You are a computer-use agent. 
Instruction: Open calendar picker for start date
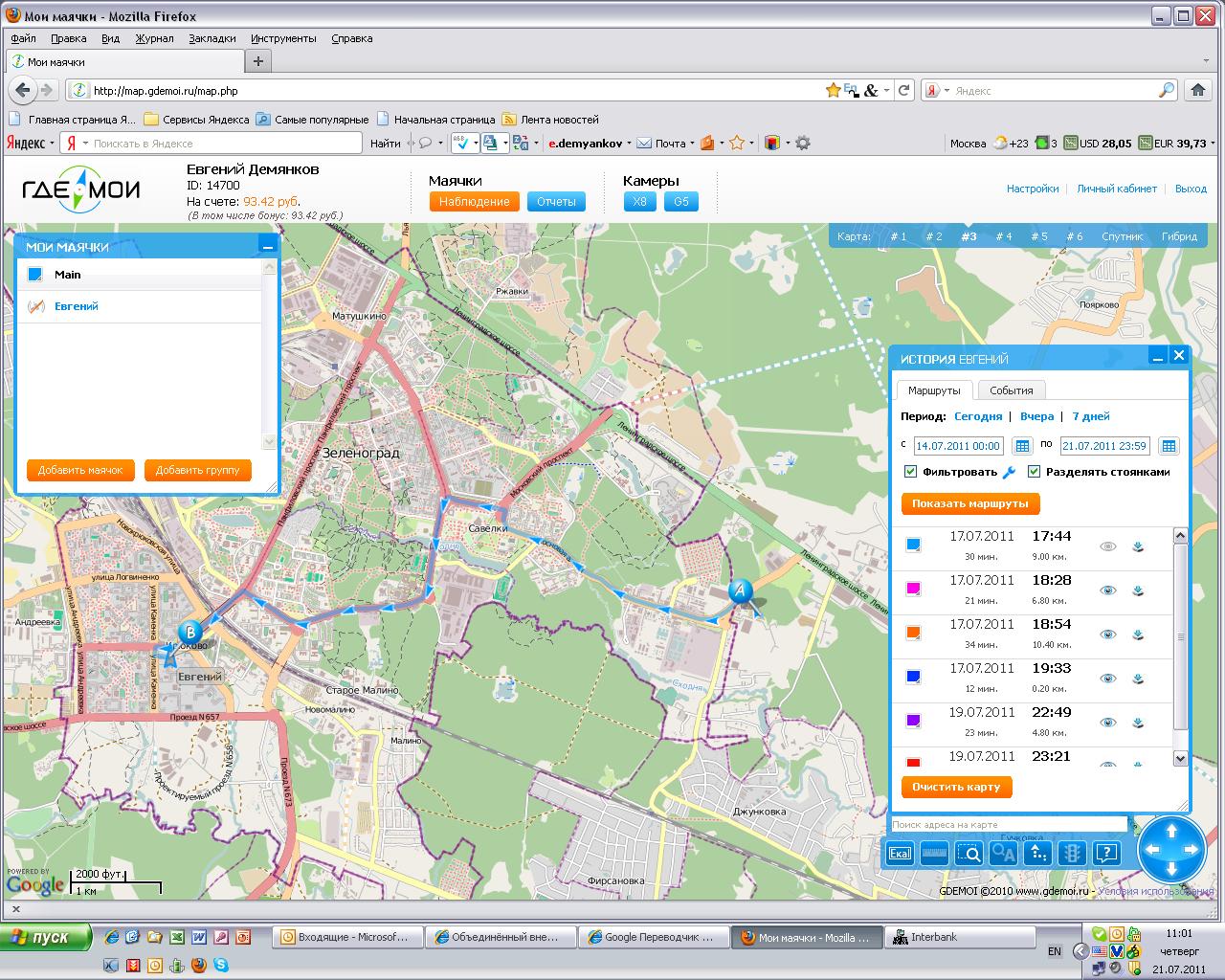click(x=1022, y=446)
